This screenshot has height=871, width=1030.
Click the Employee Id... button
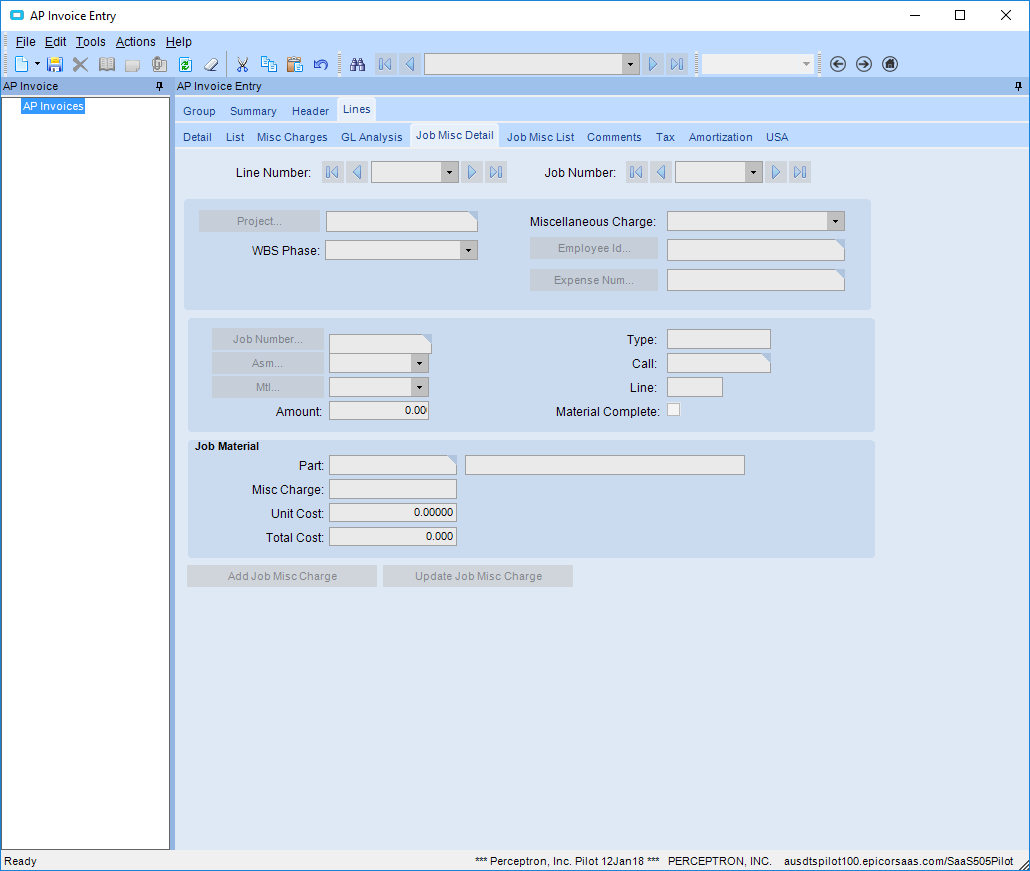(x=594, y=248)
